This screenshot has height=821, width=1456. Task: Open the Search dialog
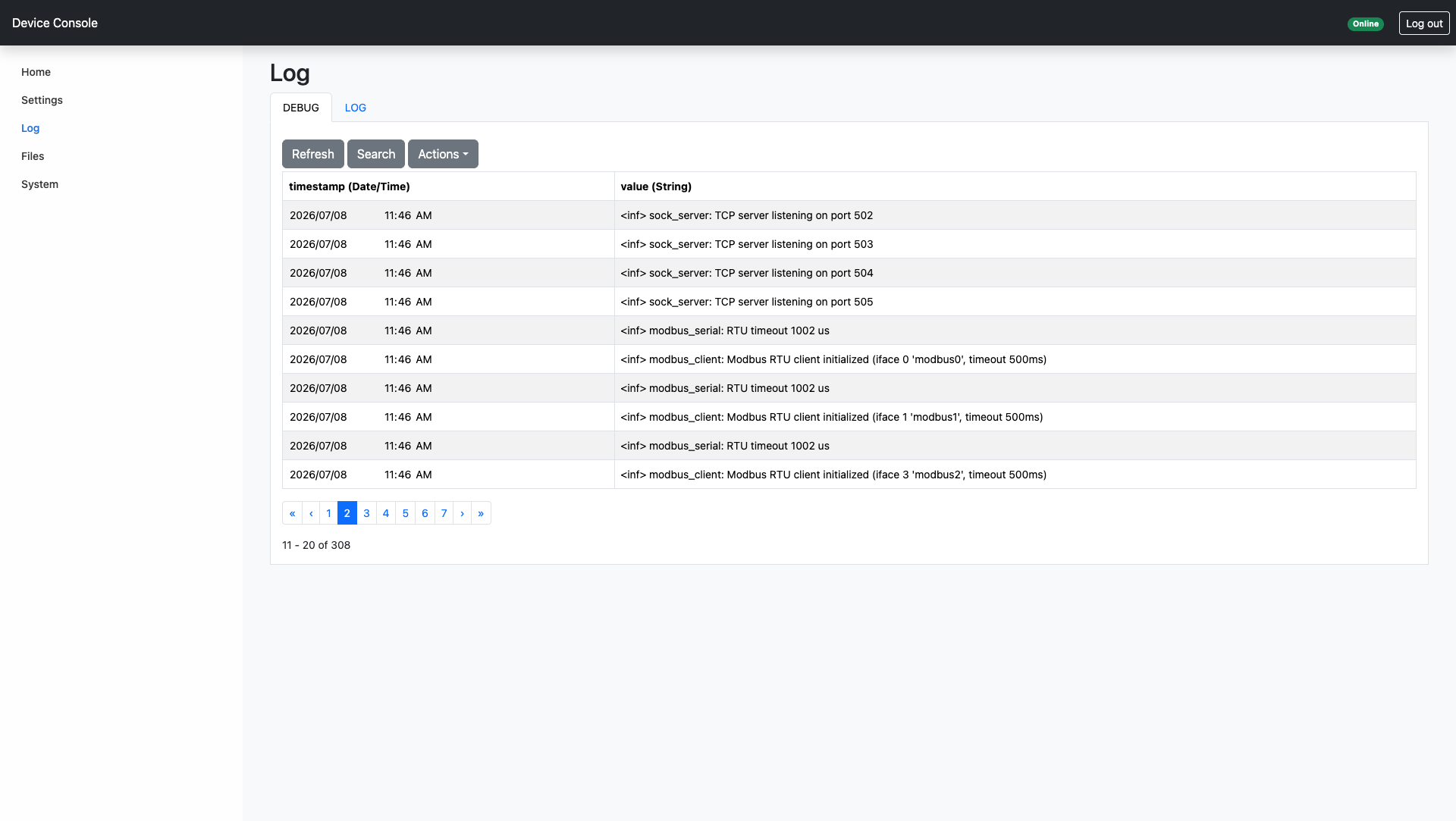376,154
